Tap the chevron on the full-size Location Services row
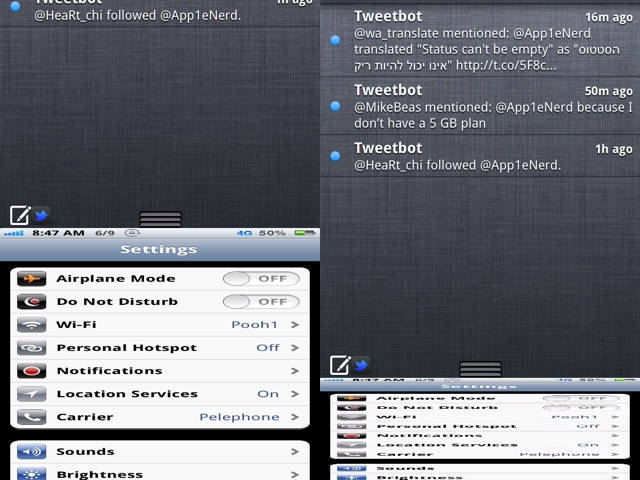Screen dimensions: 640x480 pyautogui.click(x=295, y=394)
